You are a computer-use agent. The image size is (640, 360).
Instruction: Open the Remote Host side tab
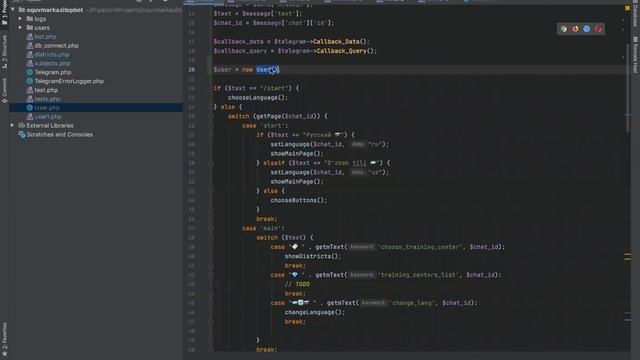(636, 55)
